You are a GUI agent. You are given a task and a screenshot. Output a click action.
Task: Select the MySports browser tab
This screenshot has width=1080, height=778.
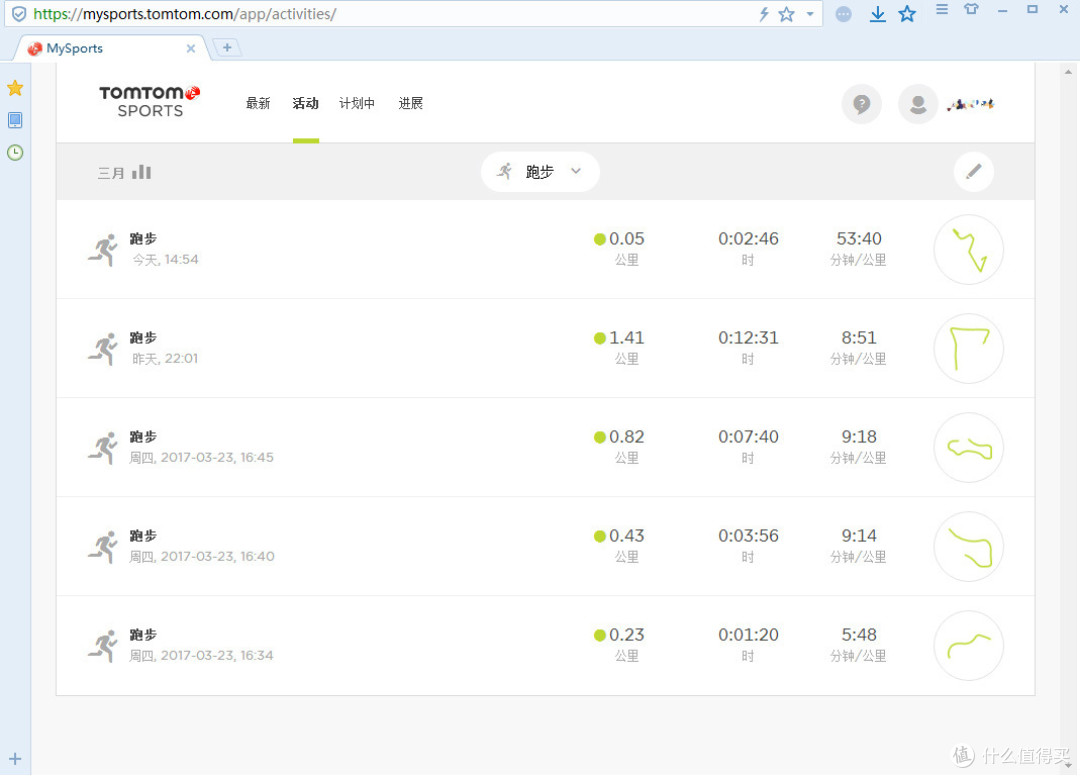[x=110, y=48]
